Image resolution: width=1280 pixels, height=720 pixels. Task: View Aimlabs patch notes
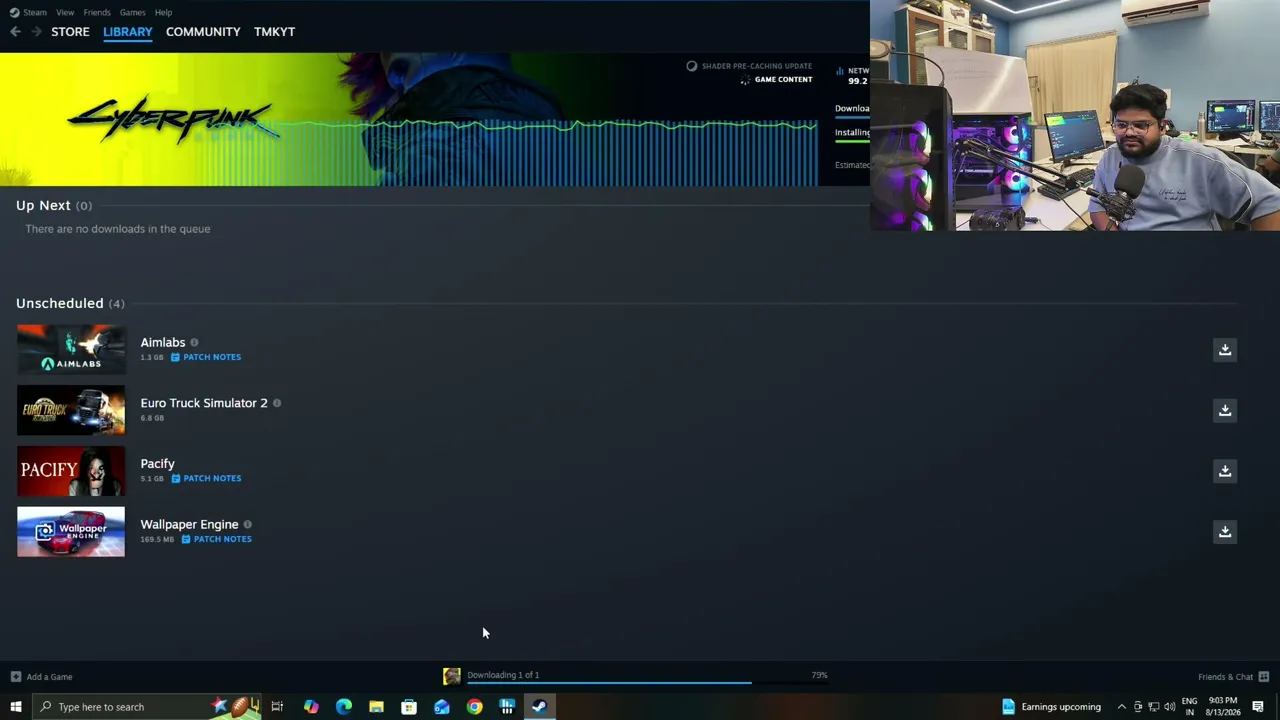coord(206,357)
